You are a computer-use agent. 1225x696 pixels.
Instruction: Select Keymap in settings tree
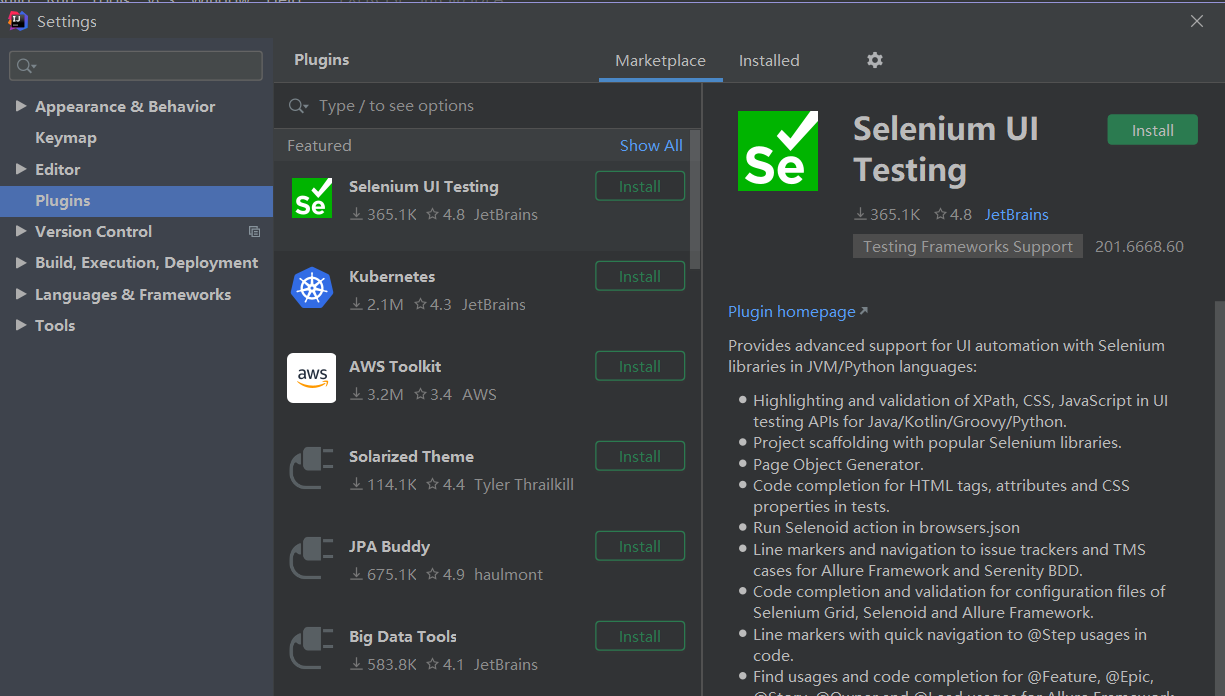(66, 138)
